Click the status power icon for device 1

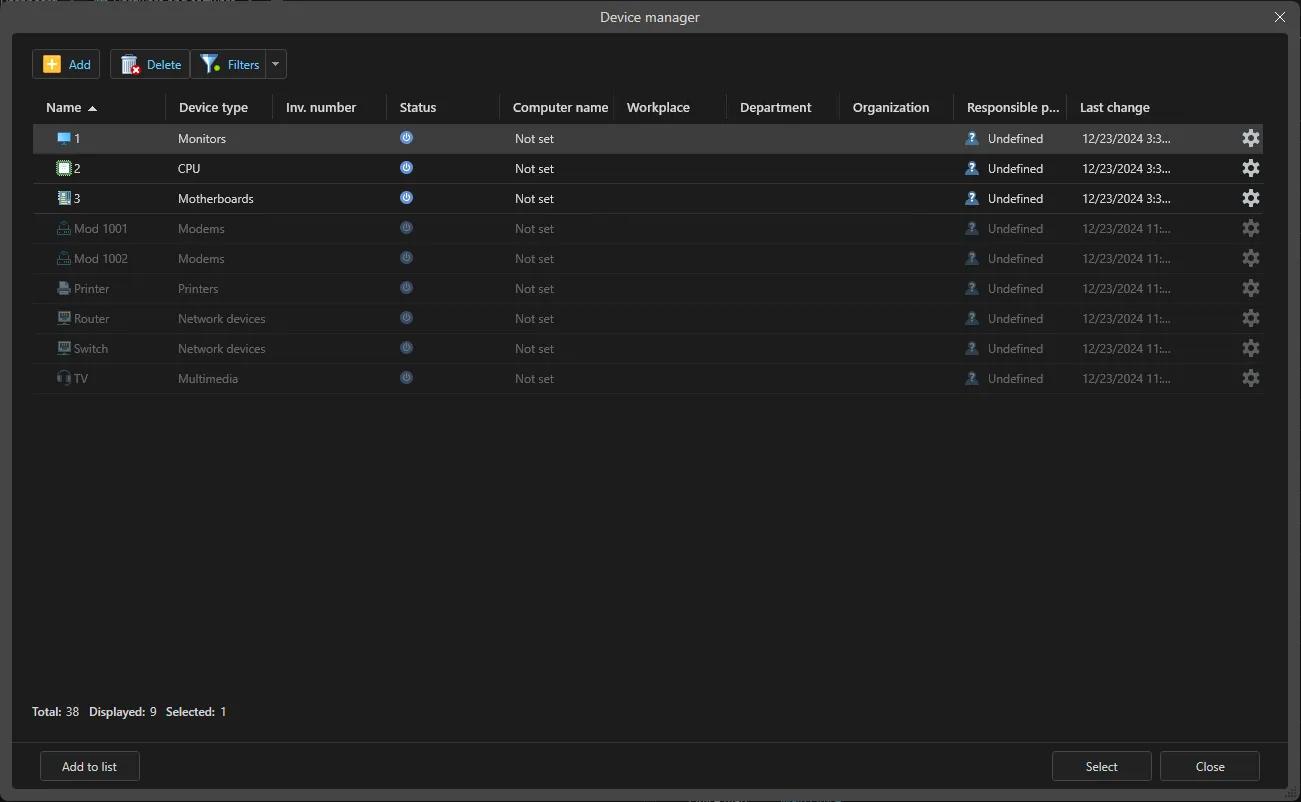pos(406,138)
